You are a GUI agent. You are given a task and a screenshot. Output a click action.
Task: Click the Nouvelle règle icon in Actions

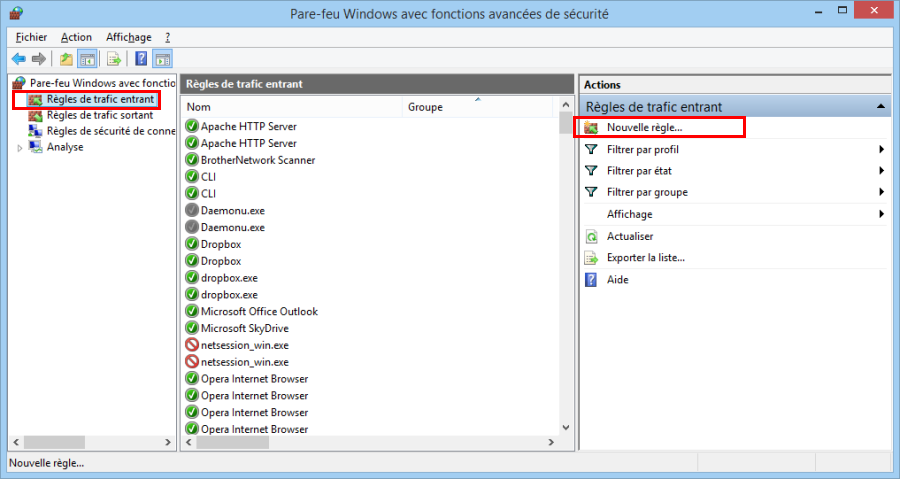point(591,127)
